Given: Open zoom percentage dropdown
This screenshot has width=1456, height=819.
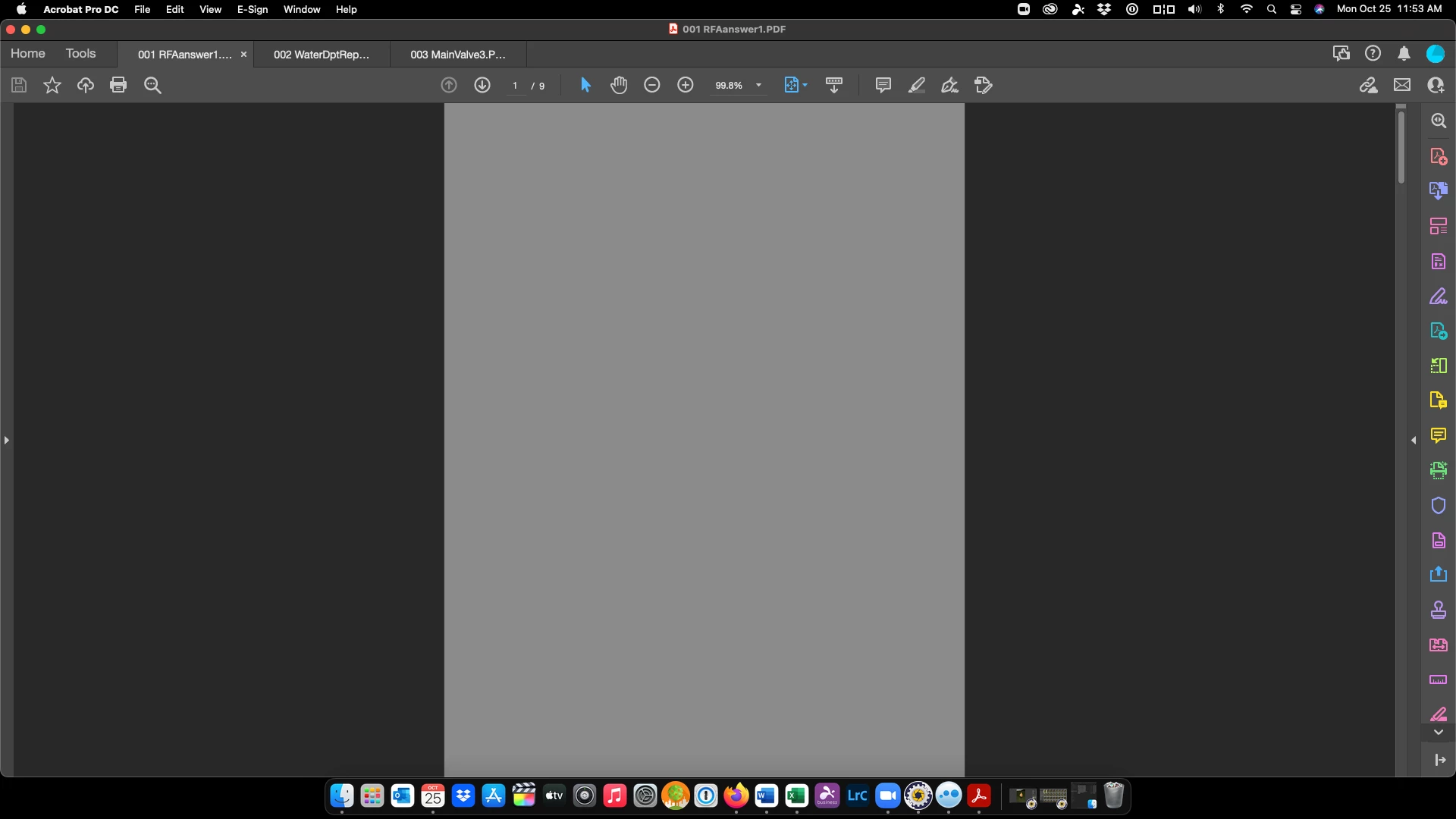Looking at the screenshot, I should (758, 86).
